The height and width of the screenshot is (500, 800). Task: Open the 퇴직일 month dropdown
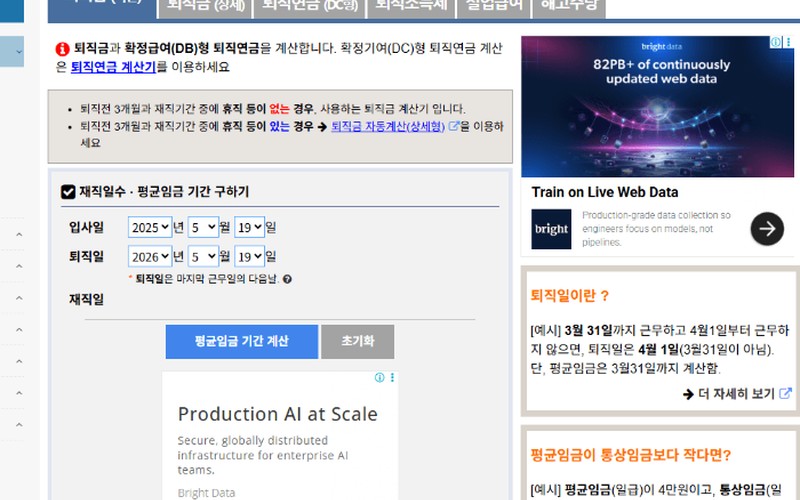203,257
